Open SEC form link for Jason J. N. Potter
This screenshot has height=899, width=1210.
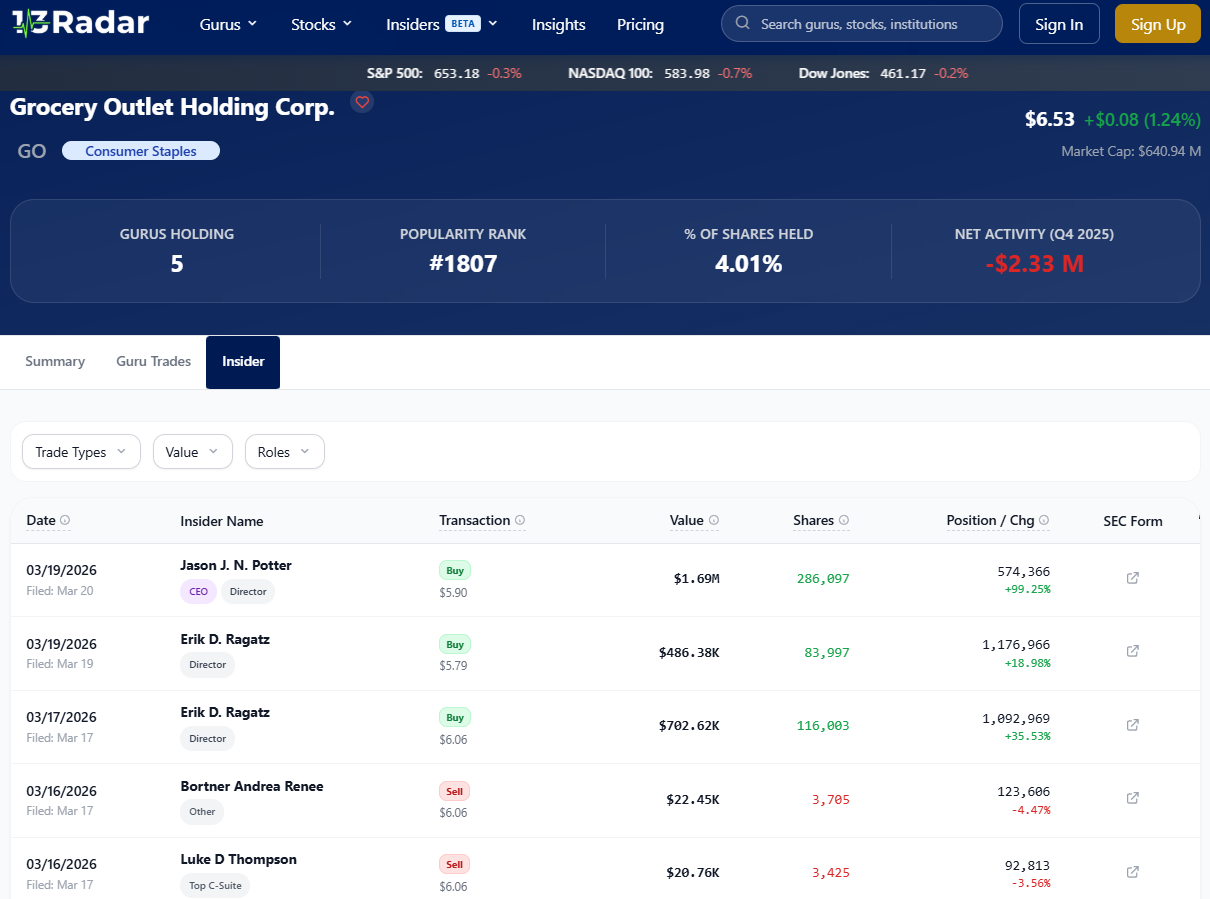[x=1133, y=578]
